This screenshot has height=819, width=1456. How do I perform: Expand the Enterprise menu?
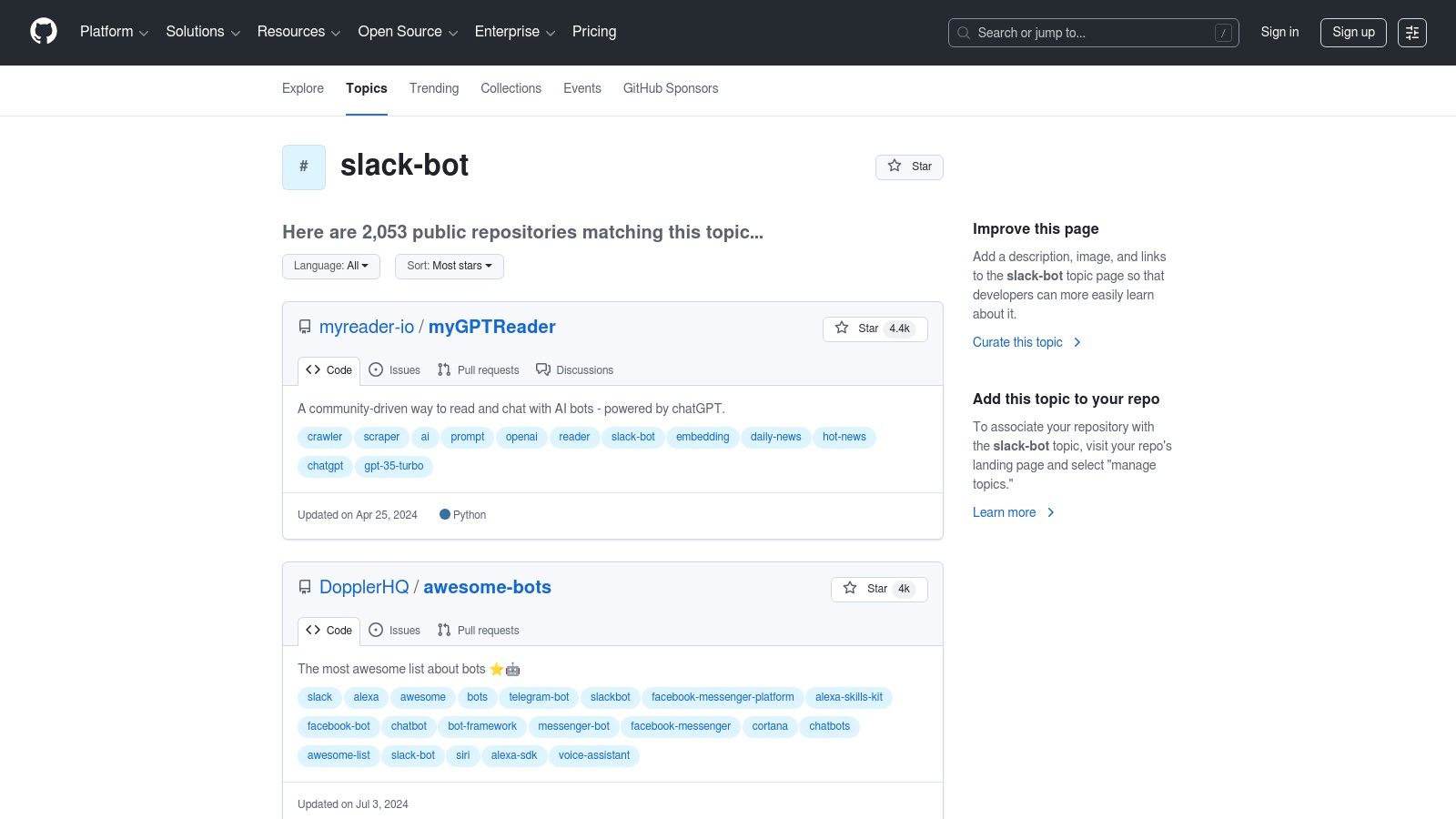[514, 32]
